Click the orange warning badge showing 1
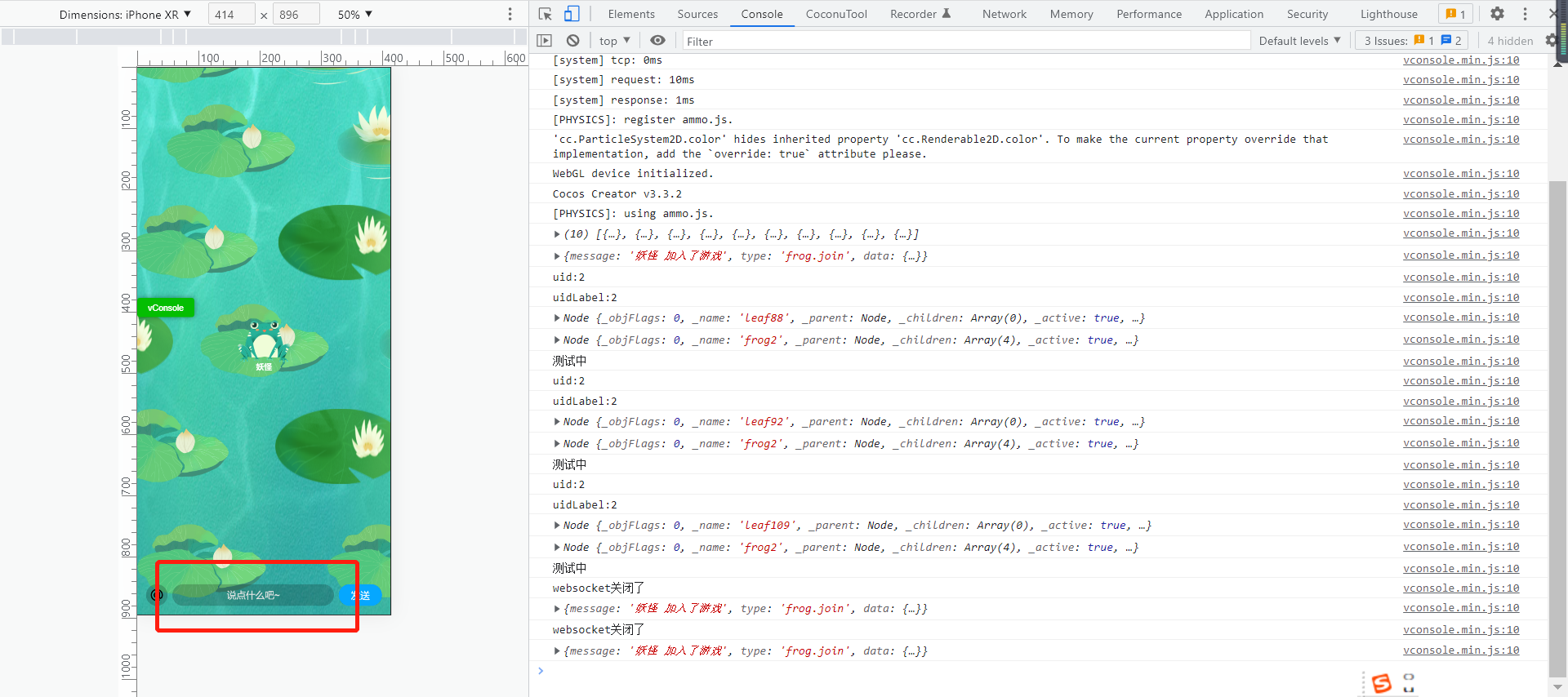This screenshot has width=1568, height=697. pyautogui.click(x=1455, y=14)
